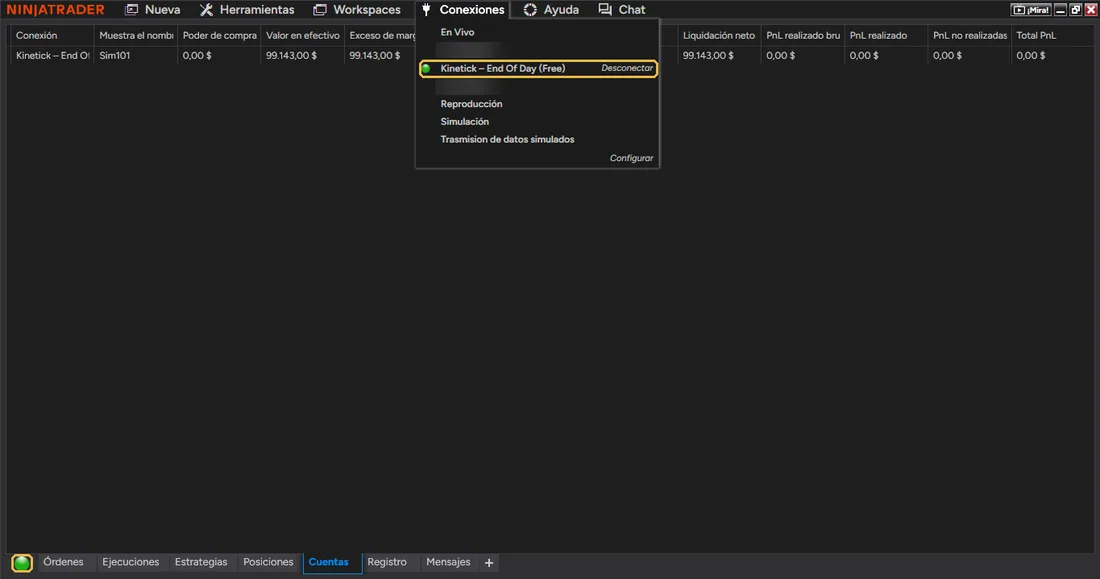This screenshot has width=1100, height=579.
Task: Switch to the Órdenes tab
Action: pyautogui.click(x=63, y=562)
